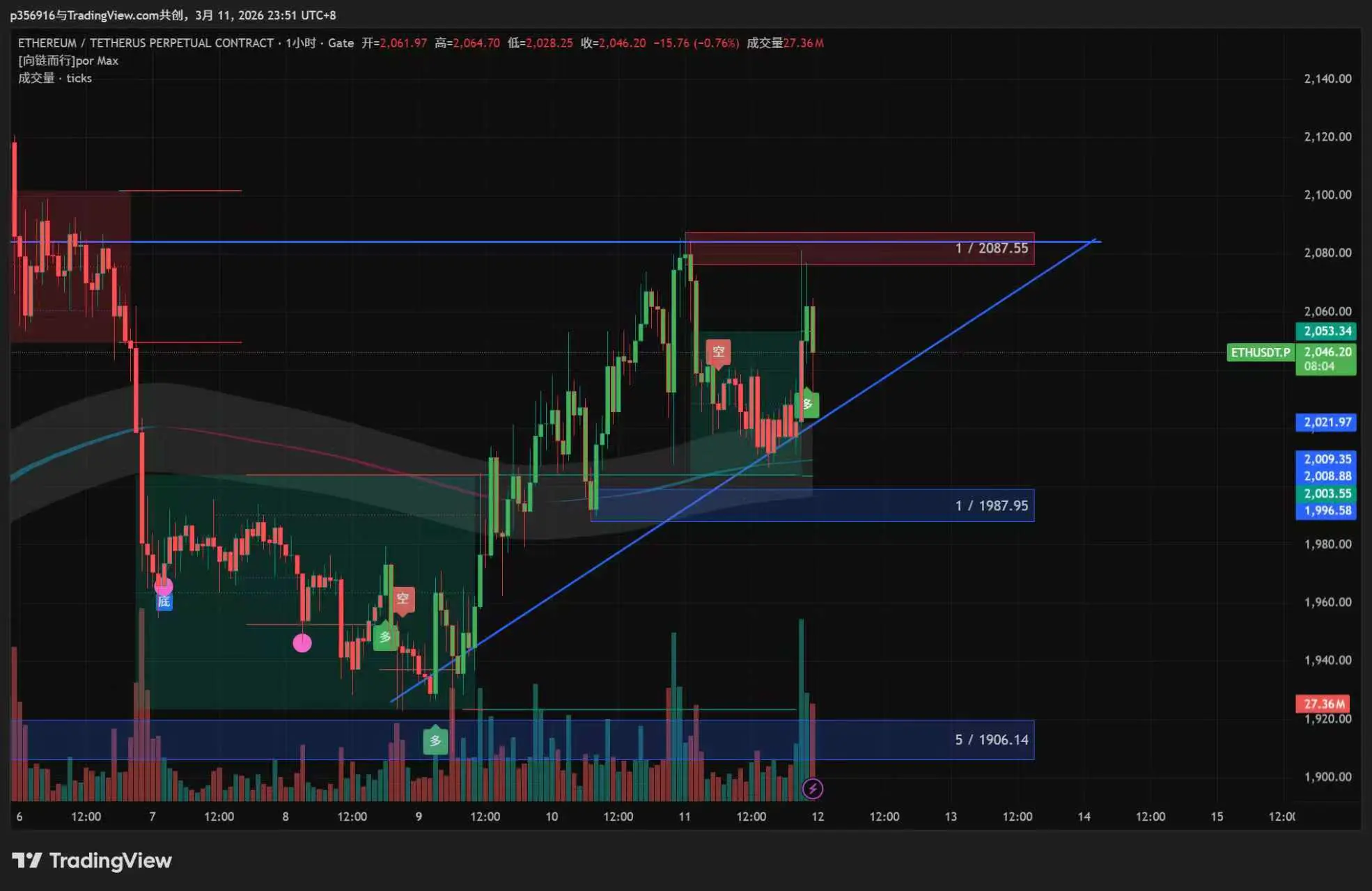Screen dimensions: 1372x891
Task: Click the 成交量 · ticks indicator title
Action: pos(55,79)
